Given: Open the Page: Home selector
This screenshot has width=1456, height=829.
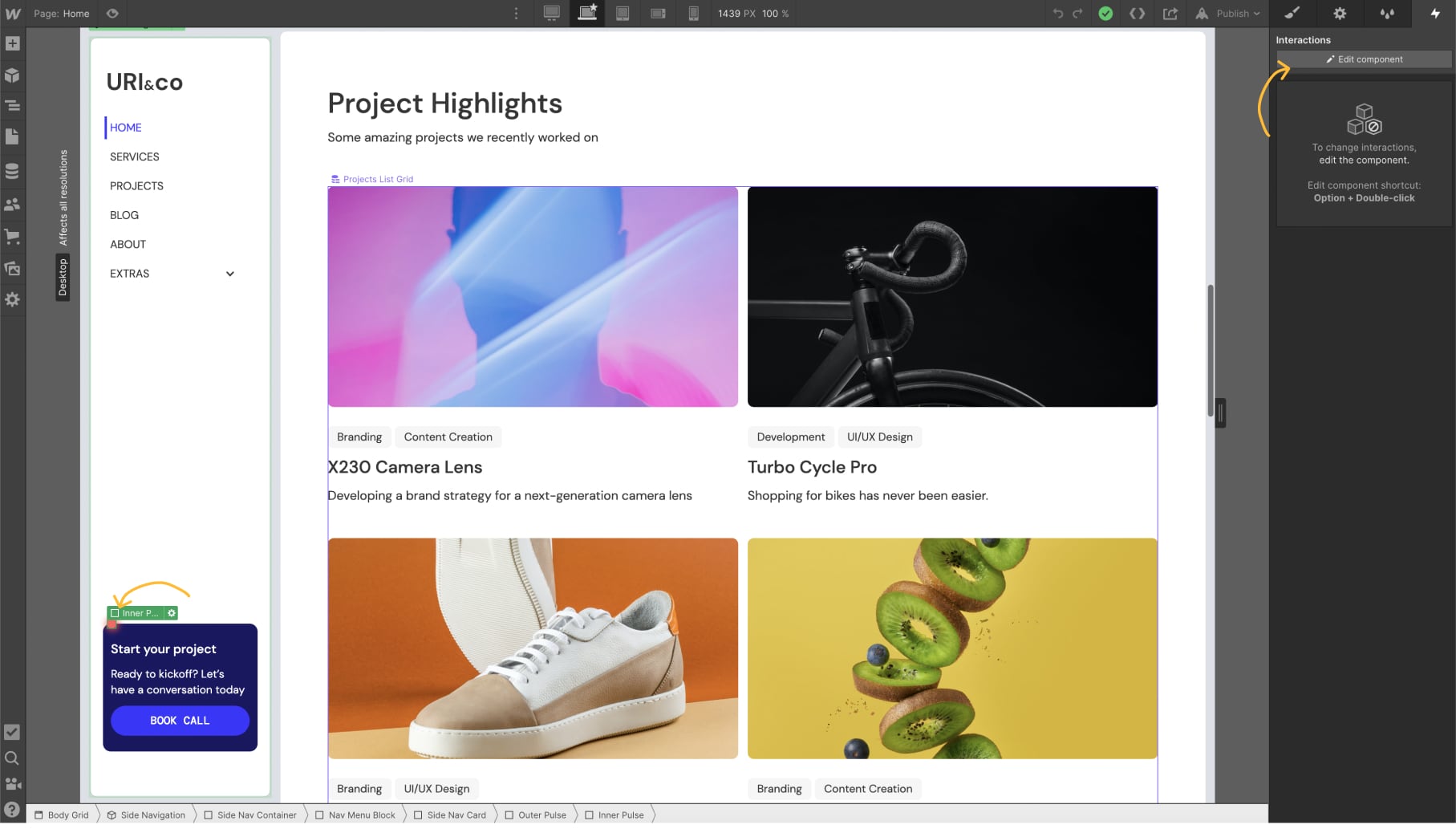Looking at the screenshot, I should (x=62, y=14).
